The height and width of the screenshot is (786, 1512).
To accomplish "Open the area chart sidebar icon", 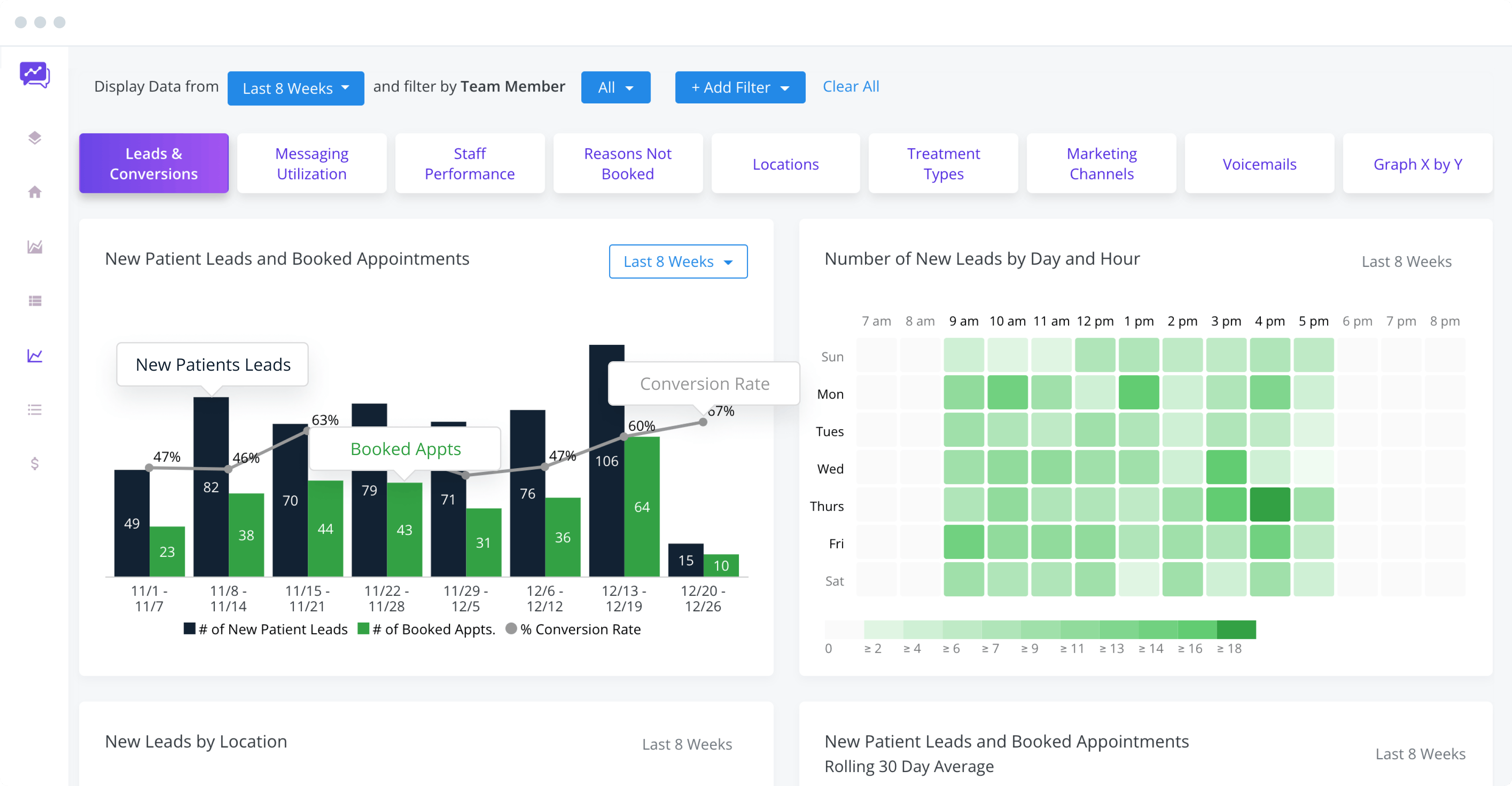I will 35,247.
